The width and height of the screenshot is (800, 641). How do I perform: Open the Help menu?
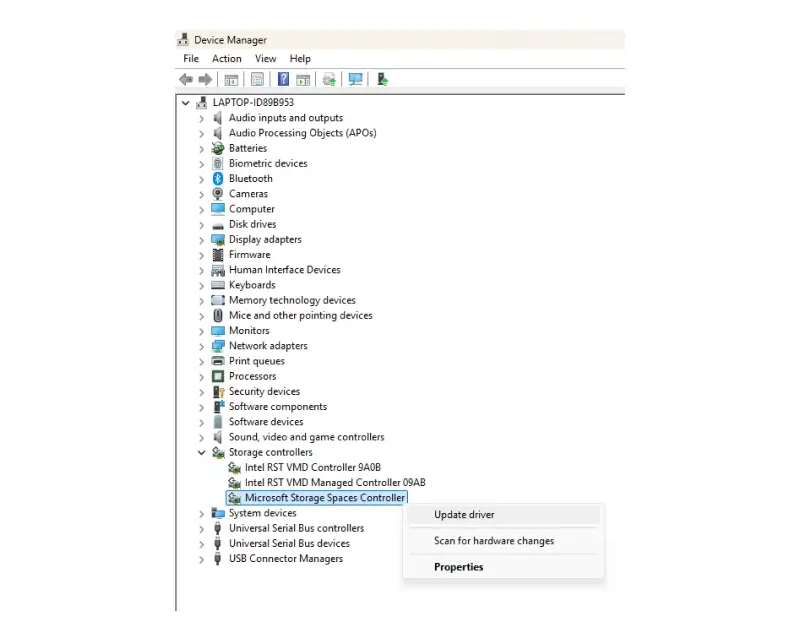300,59
